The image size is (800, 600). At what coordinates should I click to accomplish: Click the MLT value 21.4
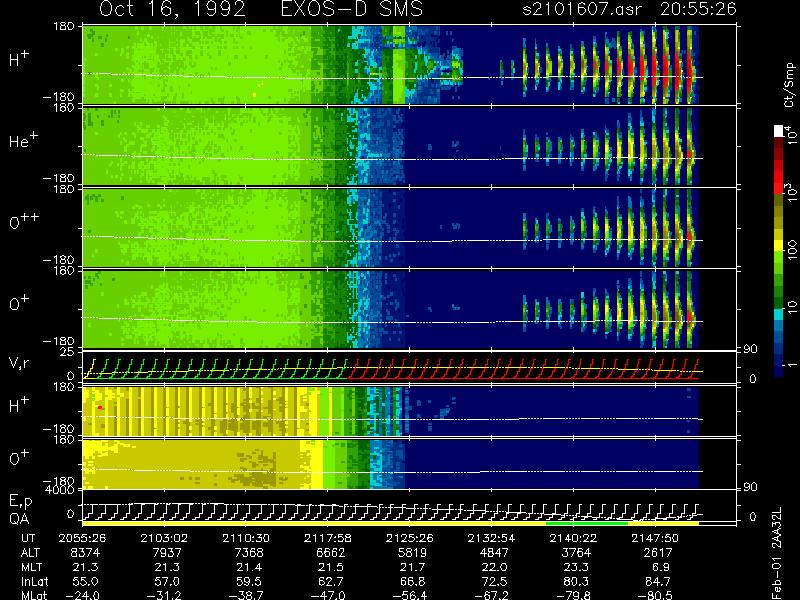pyautogui.click(x=248, y=567)
